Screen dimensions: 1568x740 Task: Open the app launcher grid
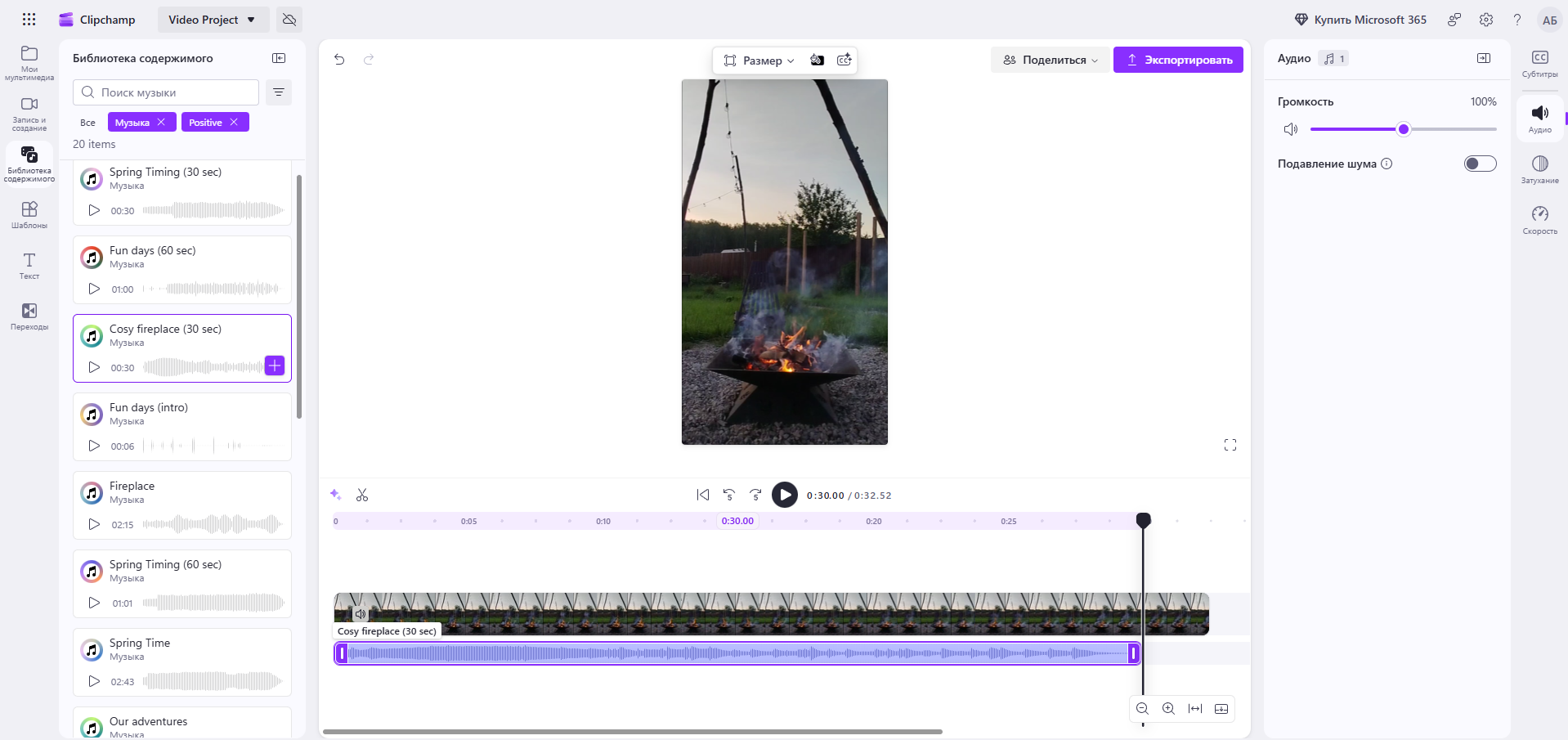tap(29, 20)
